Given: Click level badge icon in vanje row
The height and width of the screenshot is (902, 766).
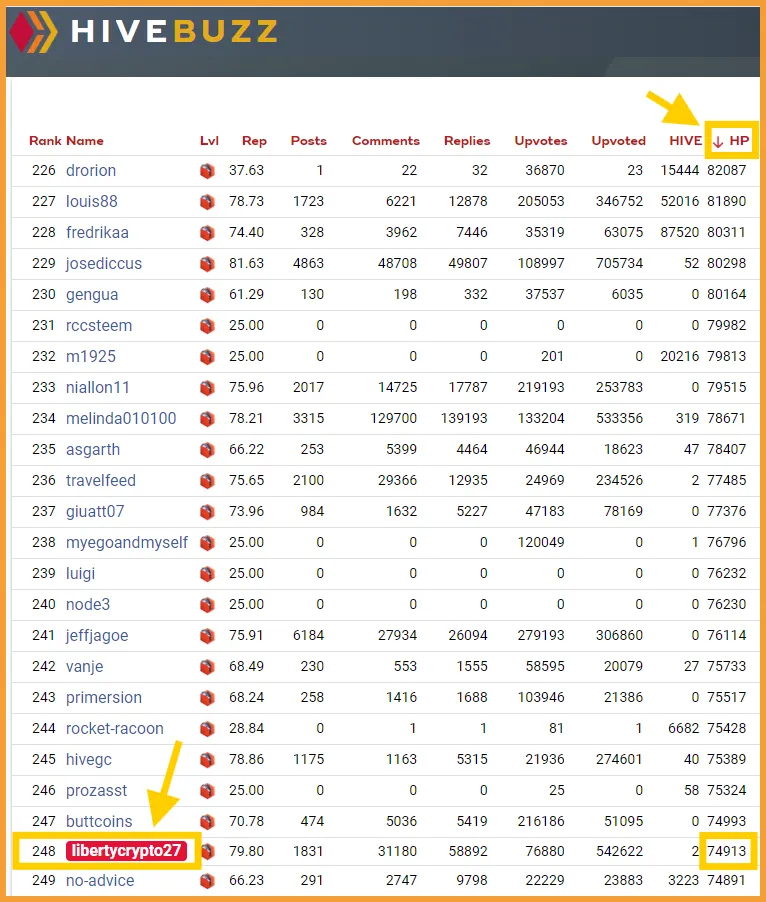Looking at the screenshot, I should pos(208,667).
